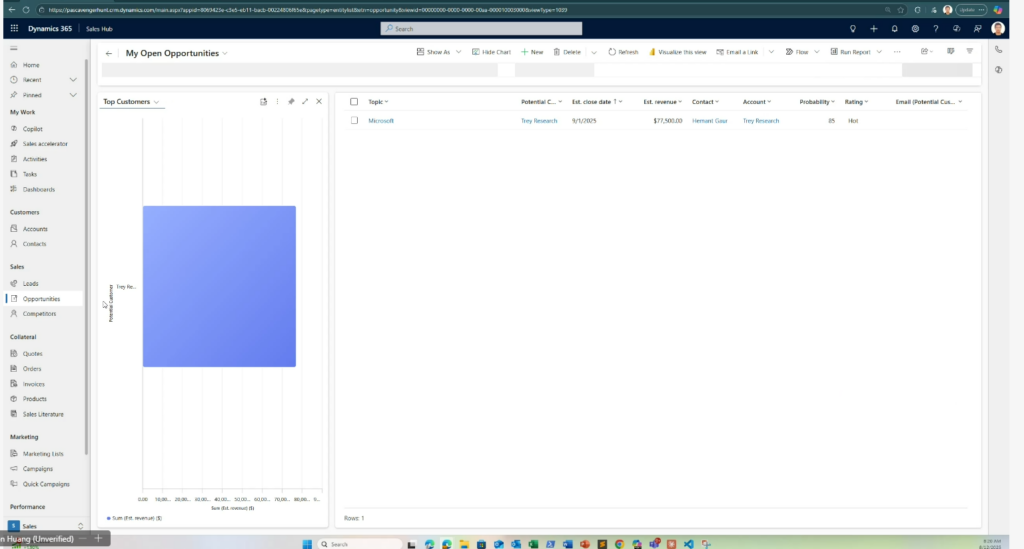Open the My Open Opportunities view selector

(176, 54)
